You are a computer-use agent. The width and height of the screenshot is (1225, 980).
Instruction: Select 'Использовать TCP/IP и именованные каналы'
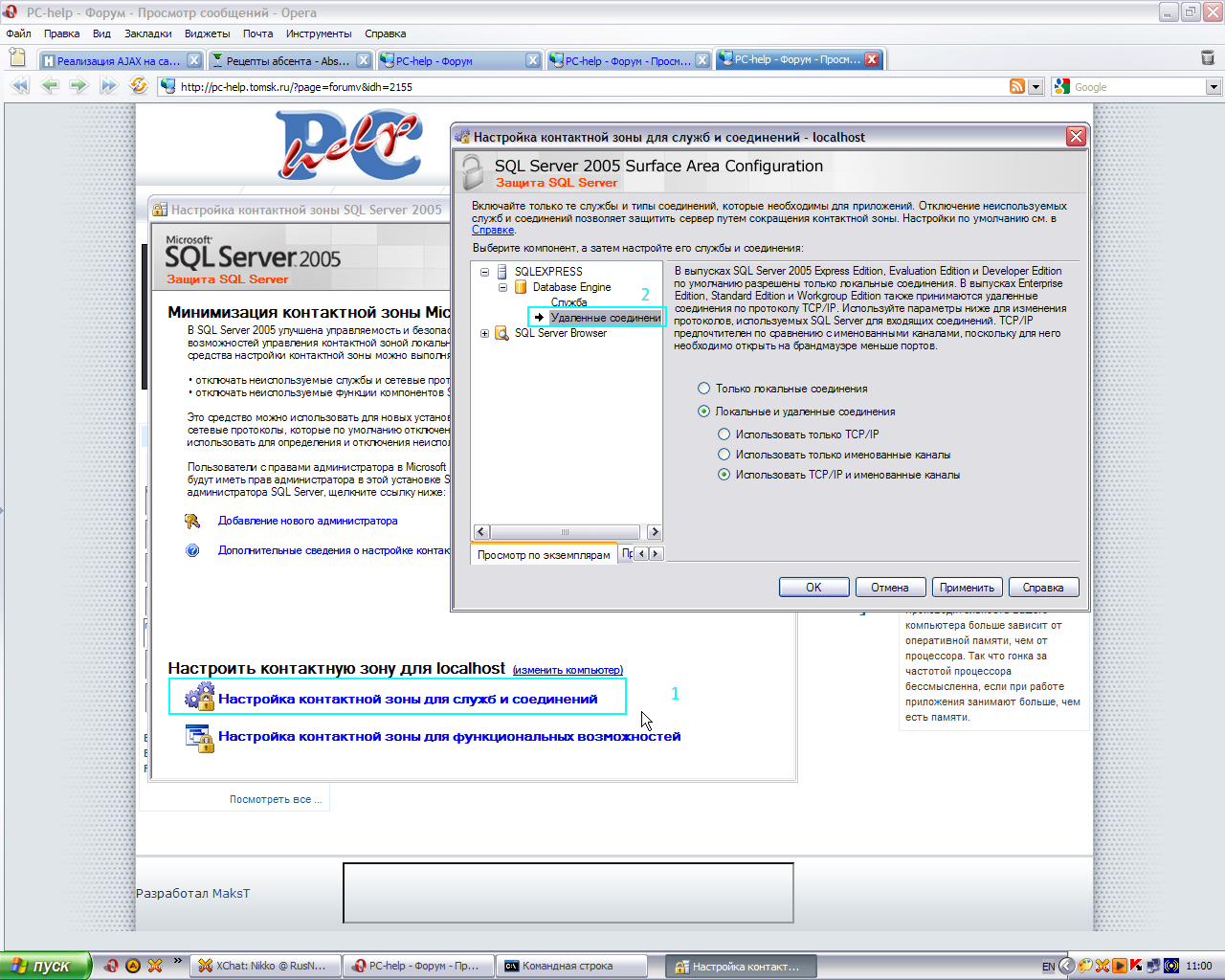pos(724,475)
